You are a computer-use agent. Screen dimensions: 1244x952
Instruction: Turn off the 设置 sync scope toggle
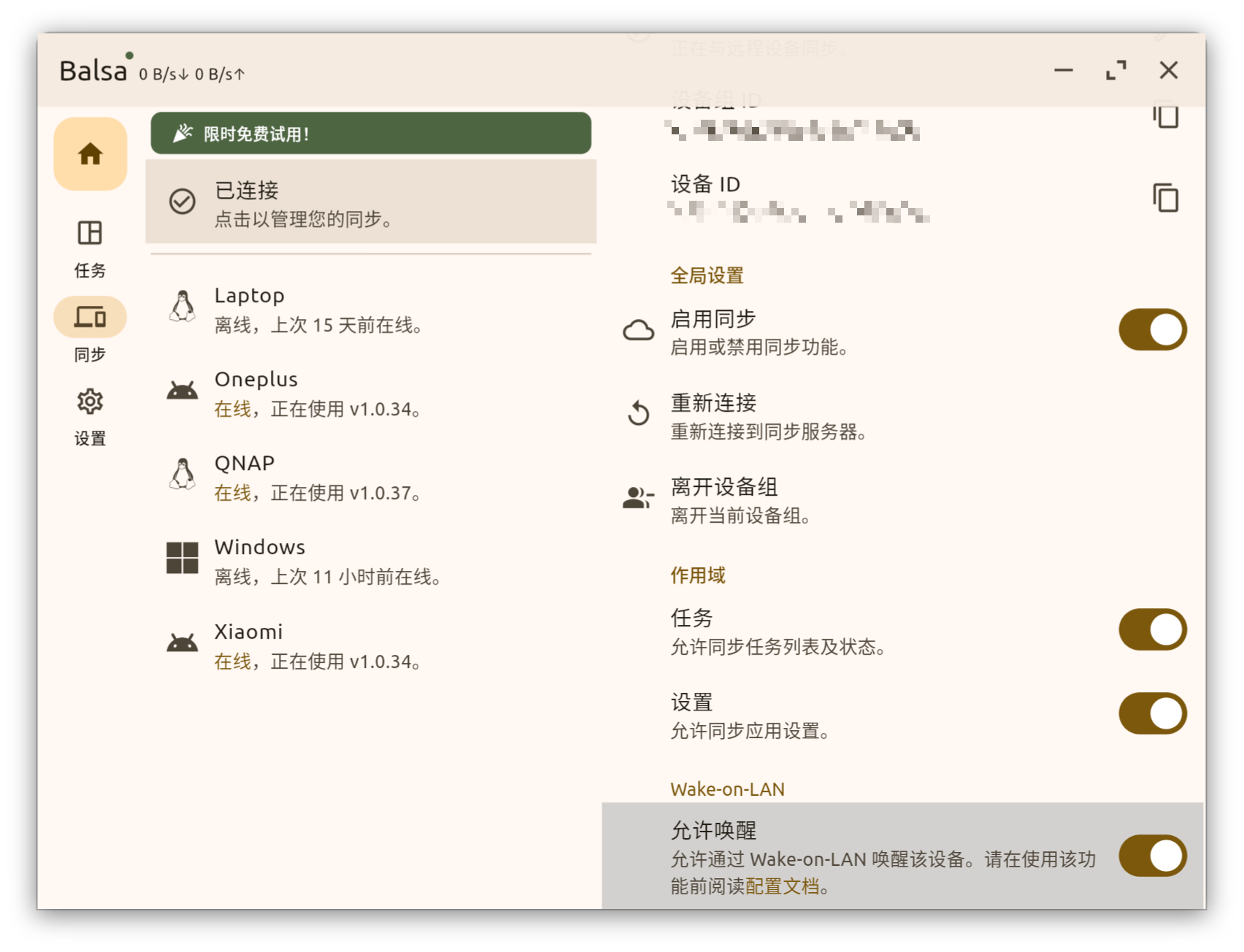point(1152,712)
